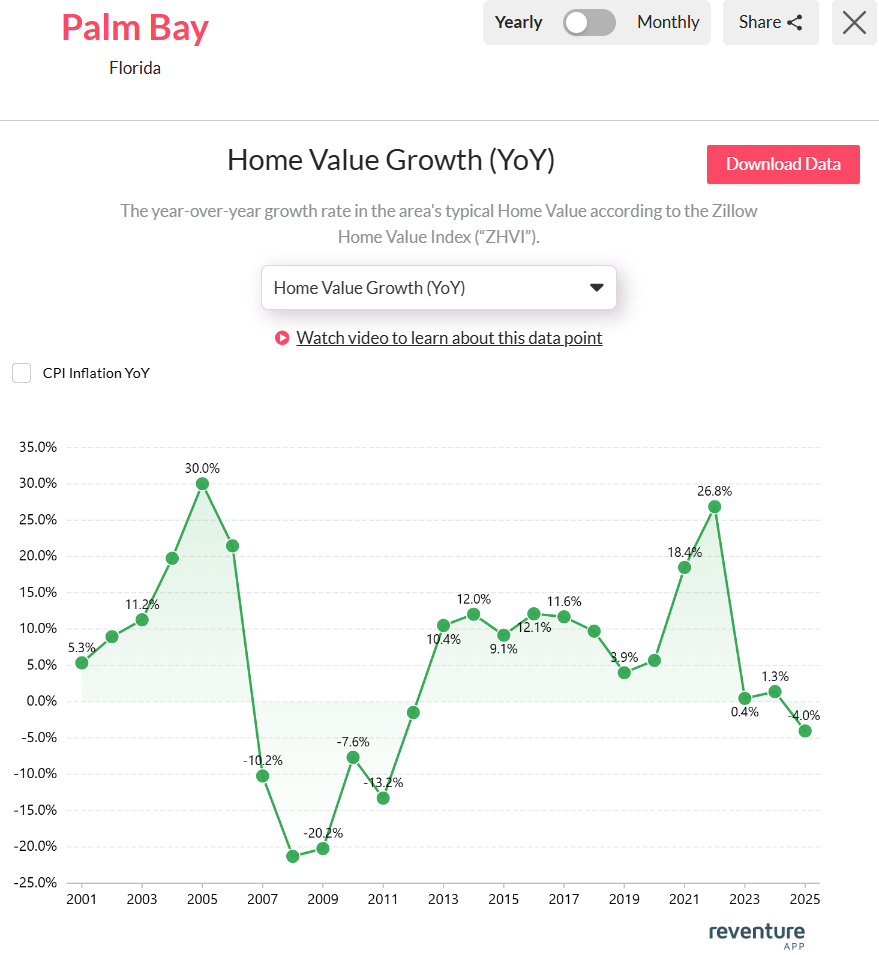Screen dimensions: 879x955
Task: Select Monthly on the view switcher
Action: coord(667,22)
